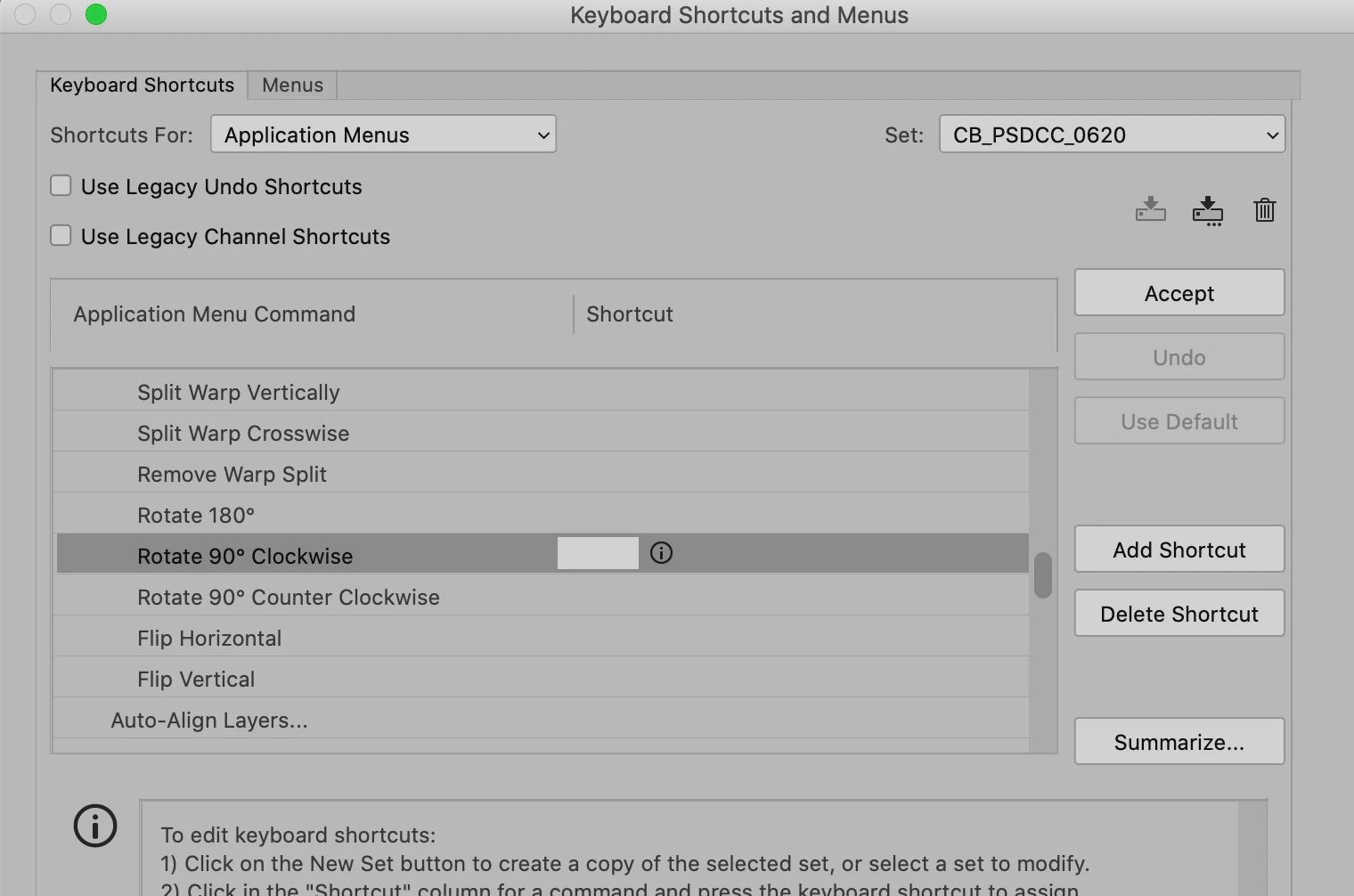Click the large info icon beside instructions

tap(95, 826)
